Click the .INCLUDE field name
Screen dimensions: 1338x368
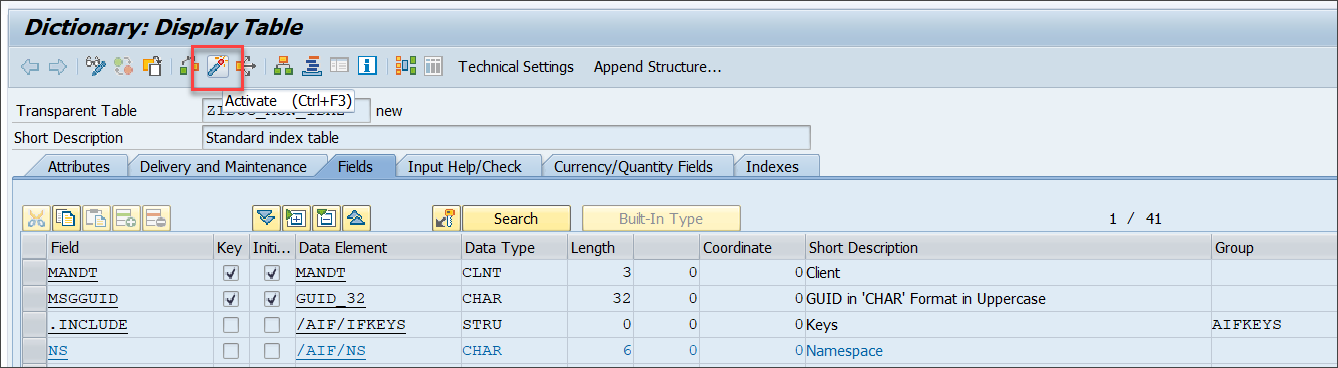pyautogui.click(x=88, y=325)
